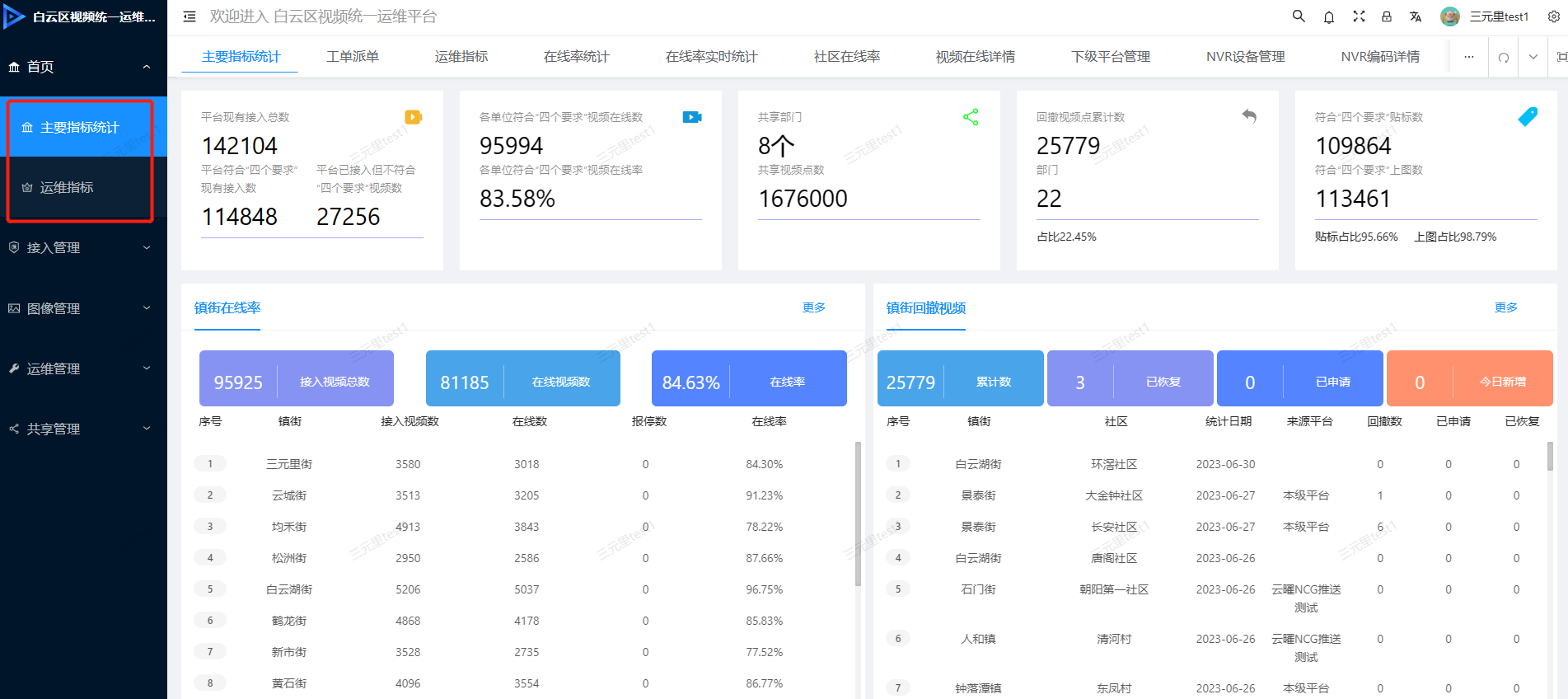1568x699 pixels.
Task: Click the blue logo in sidebar header
Action: point(13,16)
